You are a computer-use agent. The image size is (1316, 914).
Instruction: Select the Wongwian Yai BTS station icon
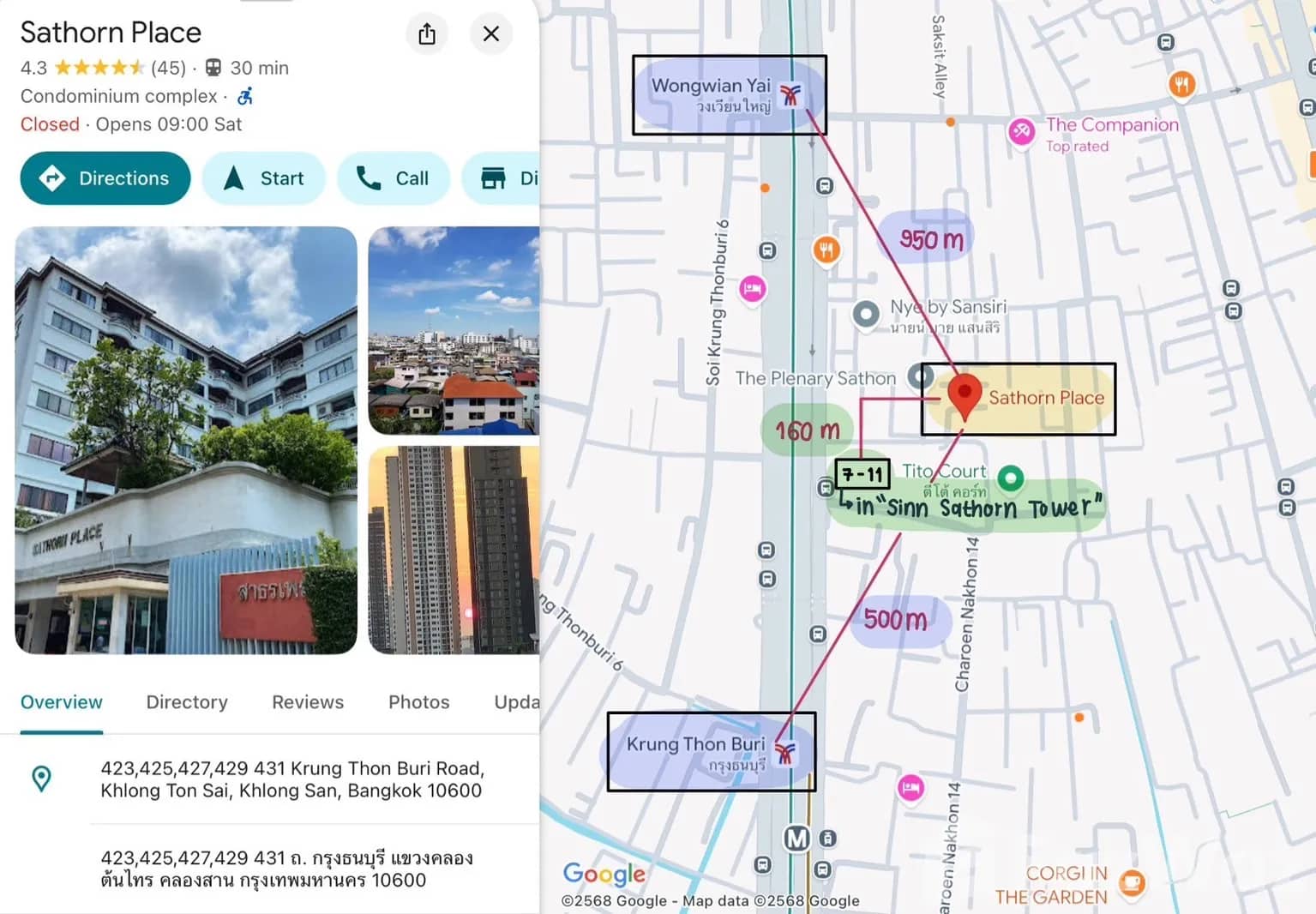(x=790, y=95)
